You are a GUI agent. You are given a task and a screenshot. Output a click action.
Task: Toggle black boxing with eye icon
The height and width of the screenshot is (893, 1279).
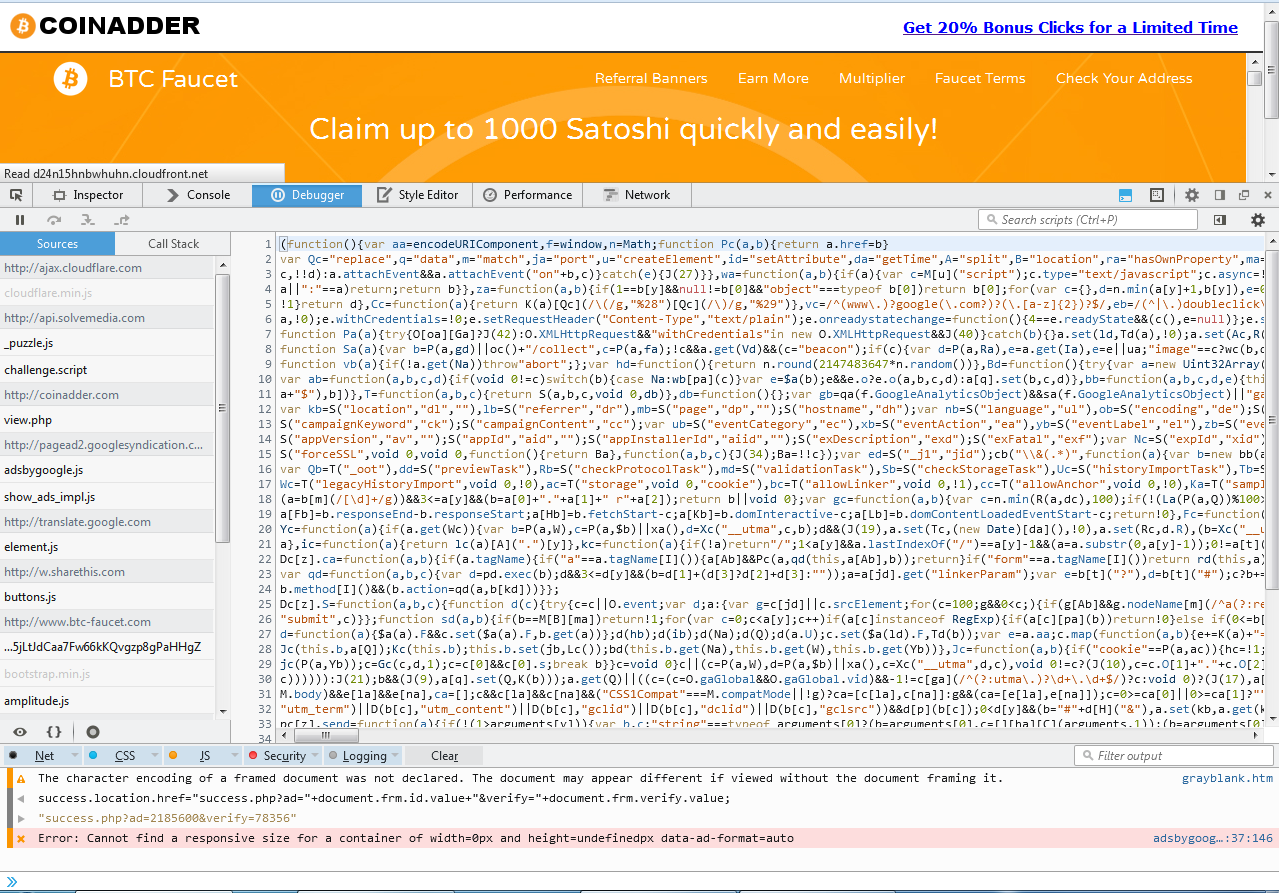pyautogui.click(x=20, y=732)
